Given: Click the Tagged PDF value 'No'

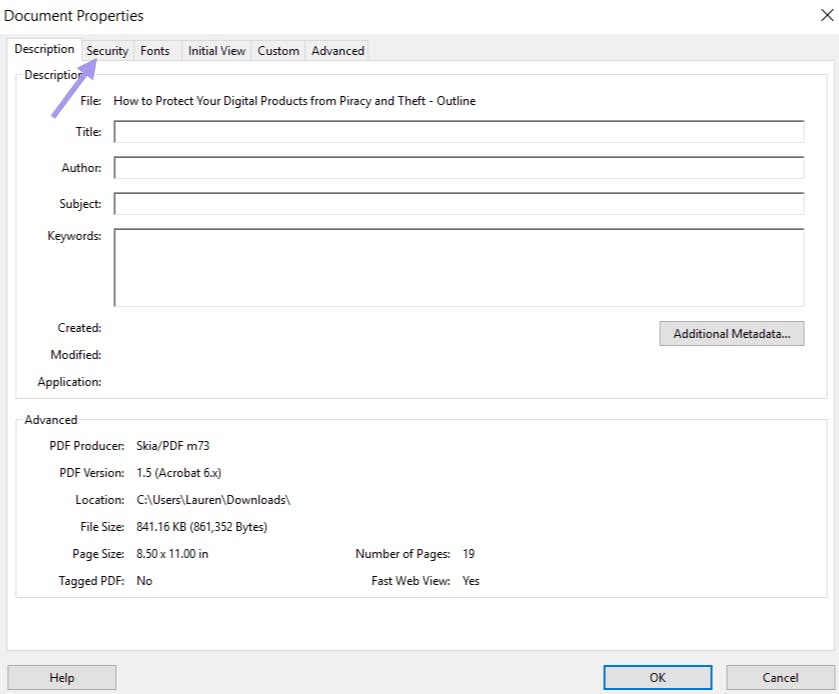Looking at the screenshot, I should (x=144, y=581).
